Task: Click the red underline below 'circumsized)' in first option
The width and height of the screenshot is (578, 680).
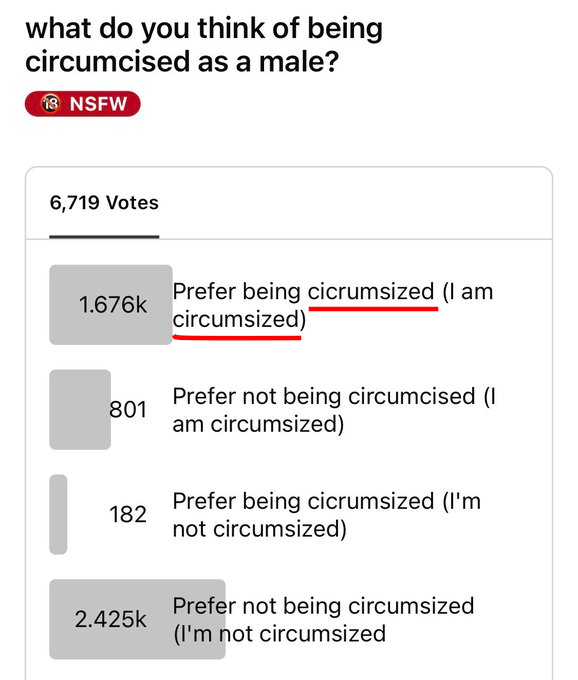Action: tap(237, 337)
